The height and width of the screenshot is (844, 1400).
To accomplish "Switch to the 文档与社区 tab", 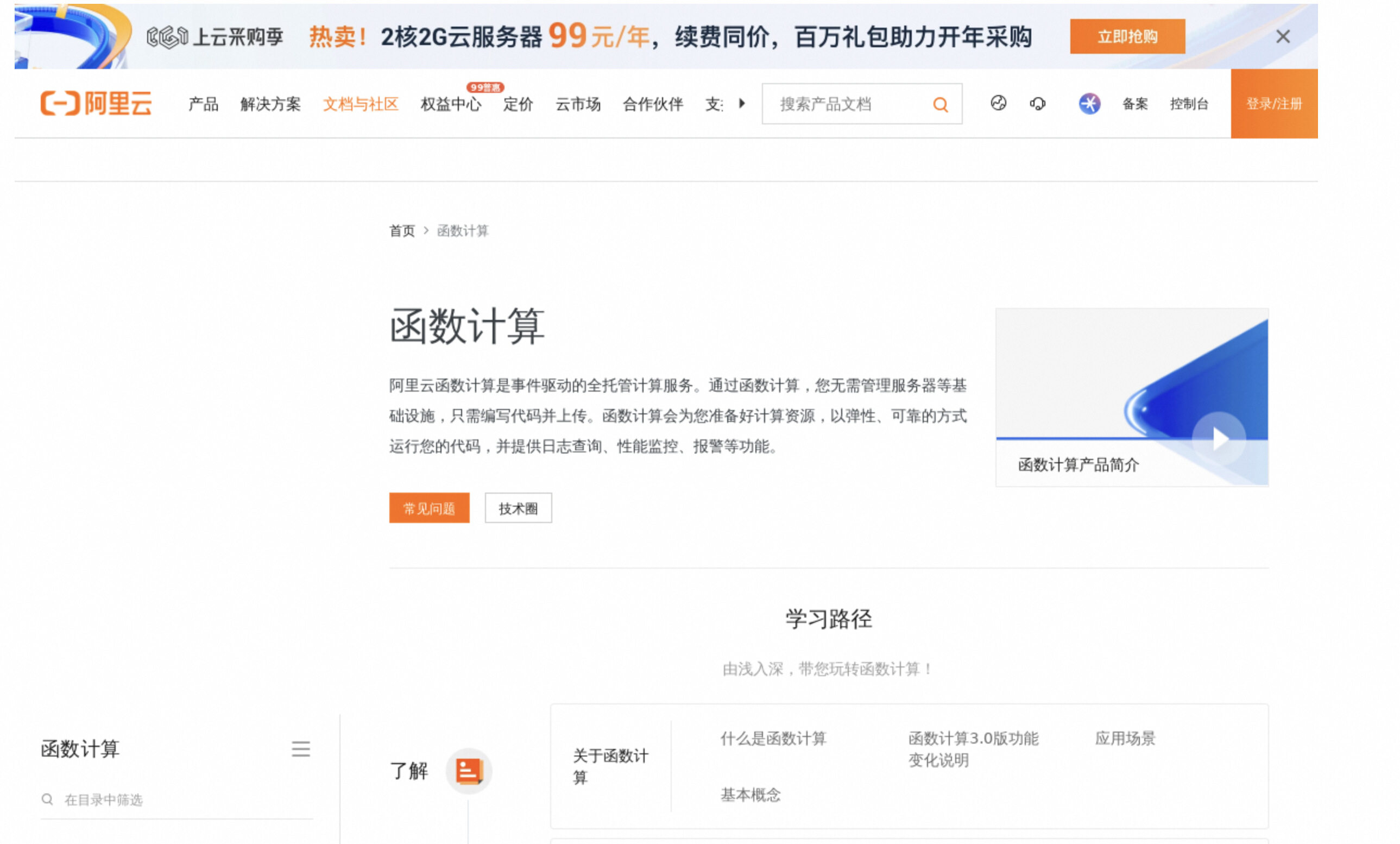I will point(361,104).
